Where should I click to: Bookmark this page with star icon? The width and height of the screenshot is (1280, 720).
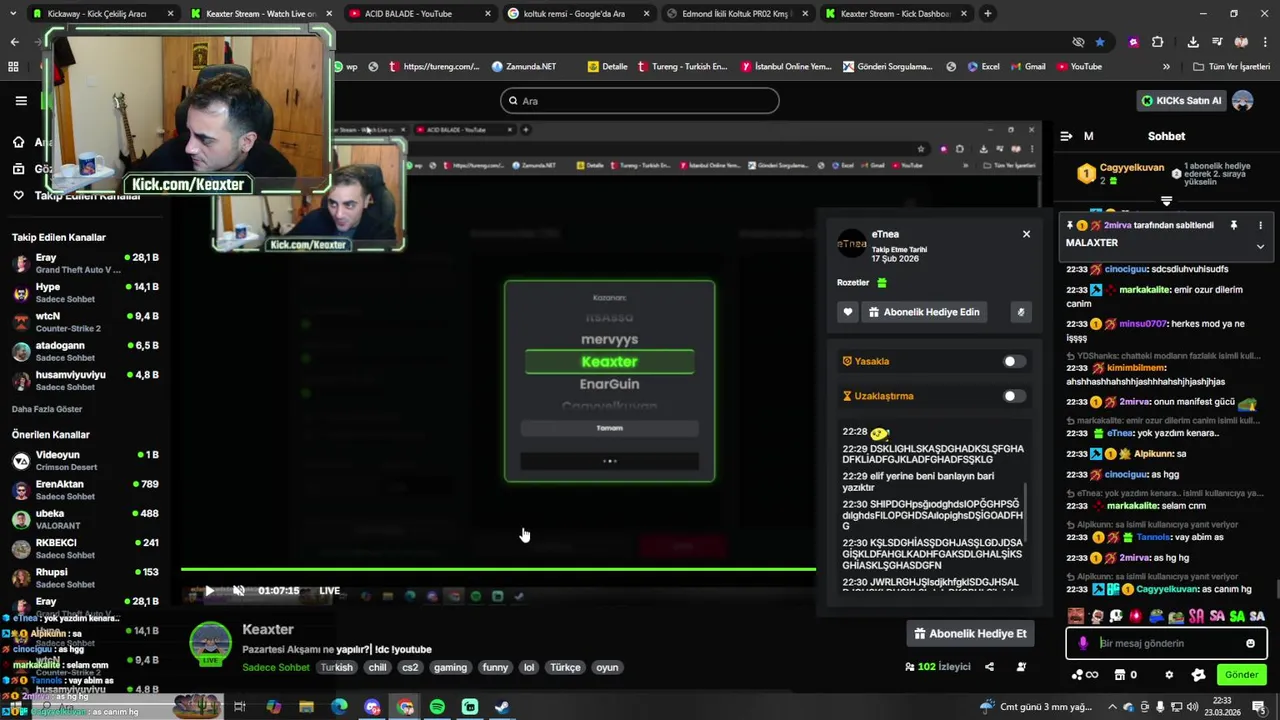pos(1100,42)
